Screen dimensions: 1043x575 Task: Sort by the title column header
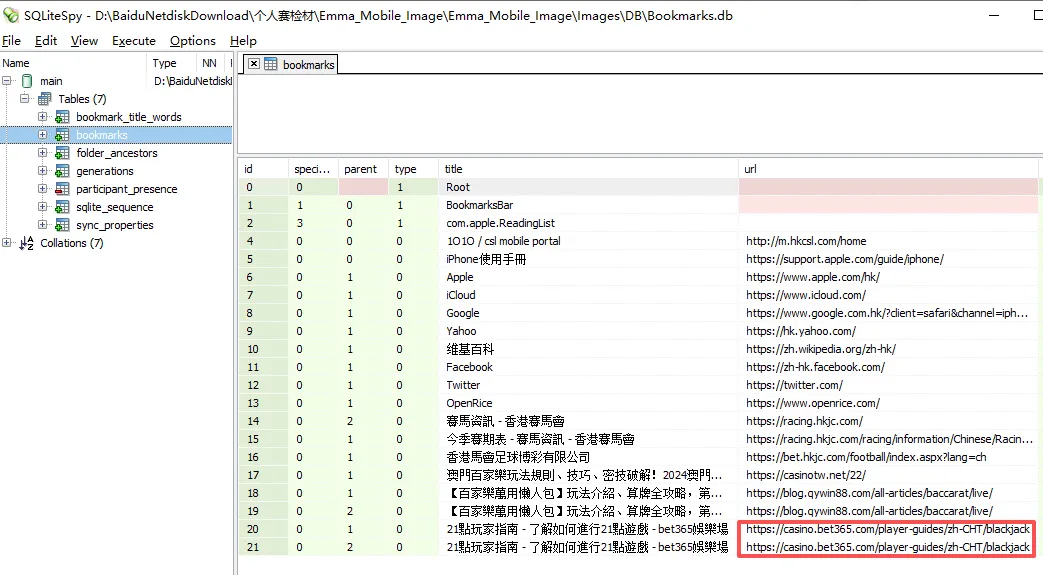pos(588,169)
